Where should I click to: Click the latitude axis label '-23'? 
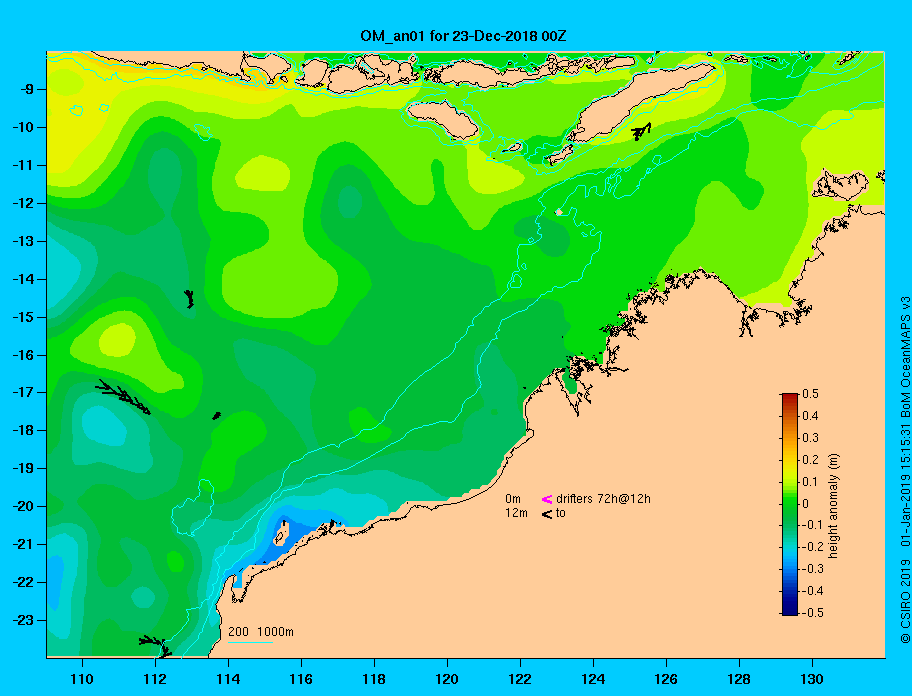point(23,620)
